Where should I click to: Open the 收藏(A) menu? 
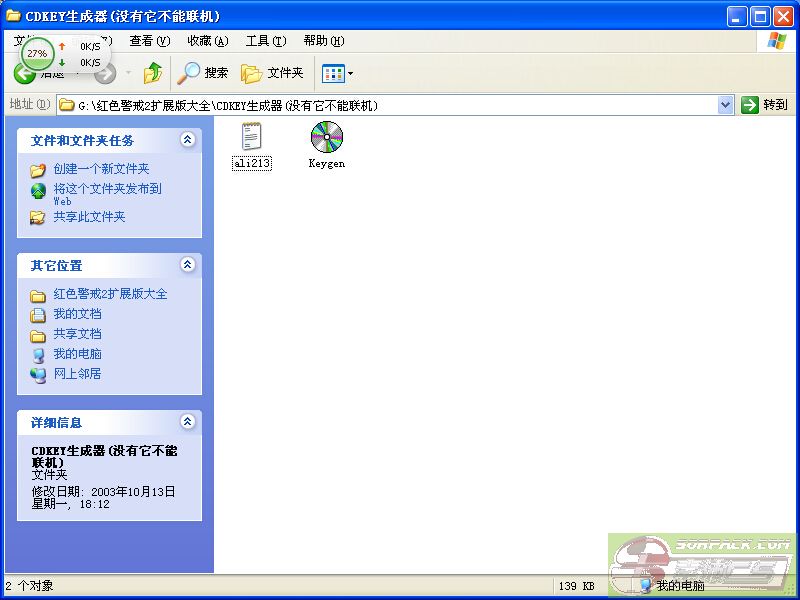point(207,41)
